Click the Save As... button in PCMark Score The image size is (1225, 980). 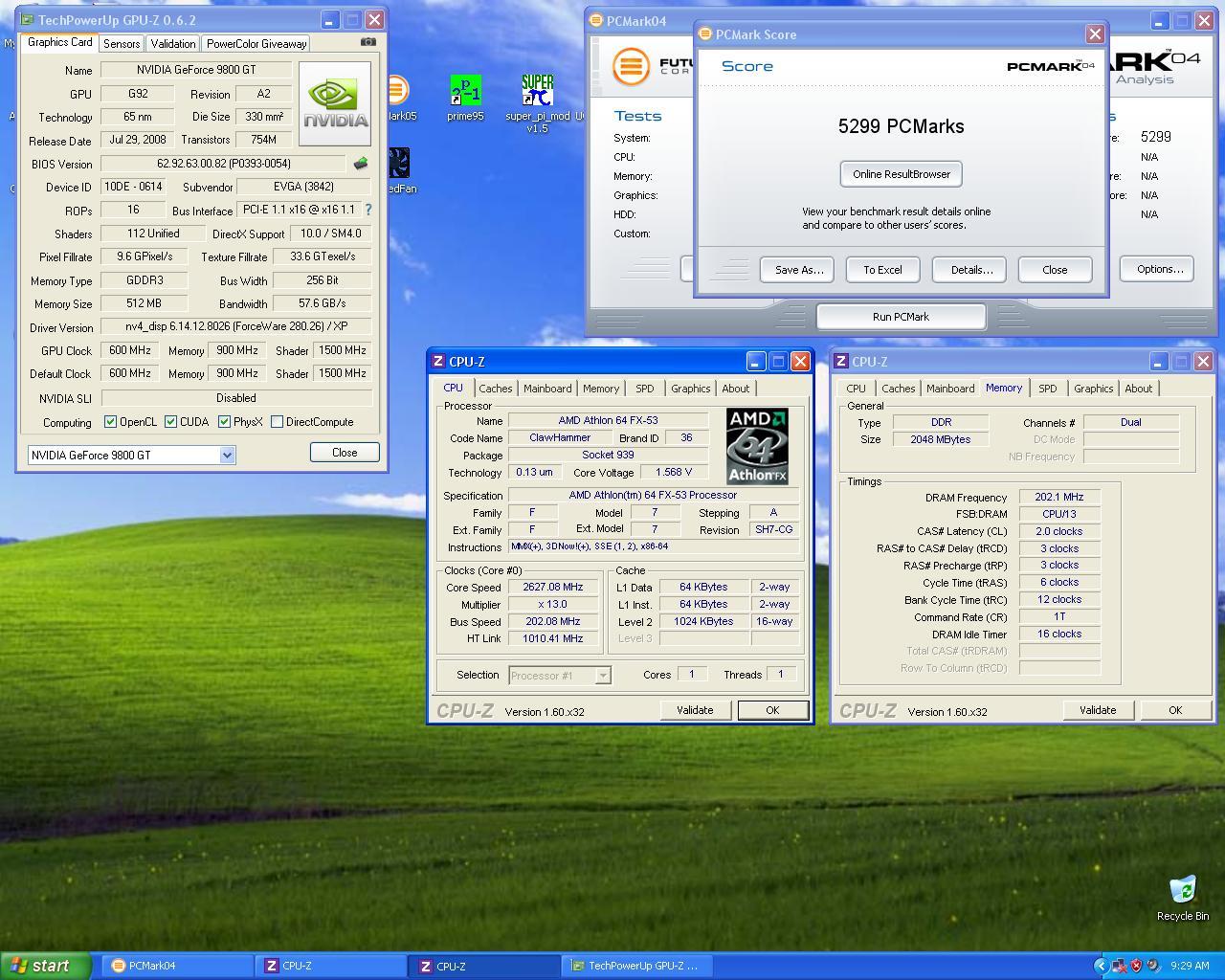[x=798, y=270]
